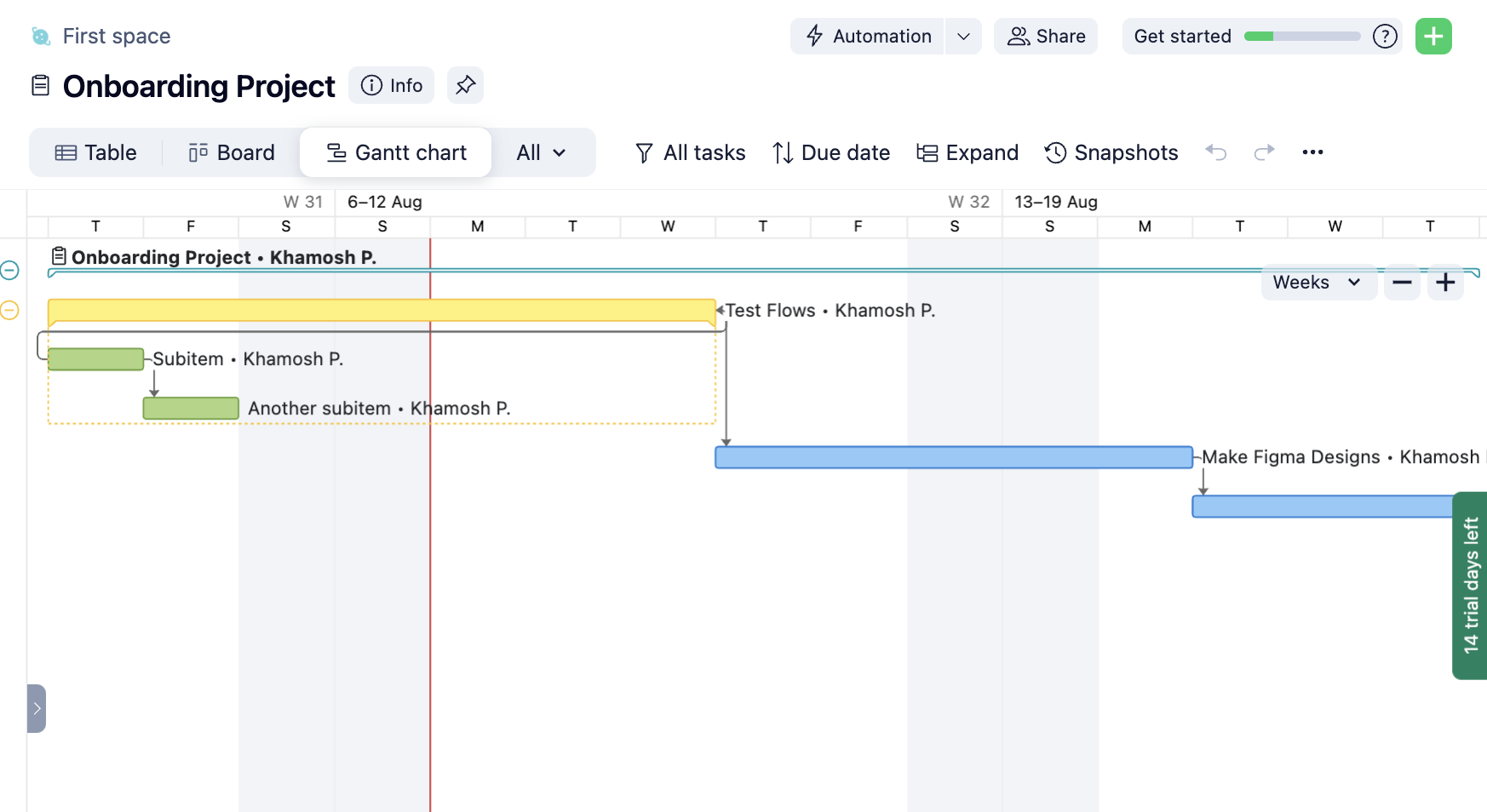Switch to the Board view tab
Screen dimensions: 1487x812
point(232,152)
